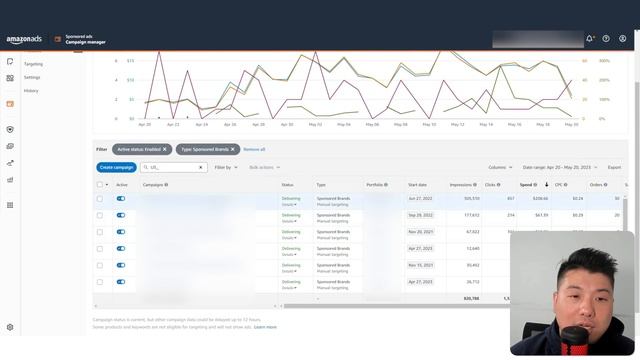Screen dimensions: 640x360
Task: Open the account profile icon
Action: [622, 38]
